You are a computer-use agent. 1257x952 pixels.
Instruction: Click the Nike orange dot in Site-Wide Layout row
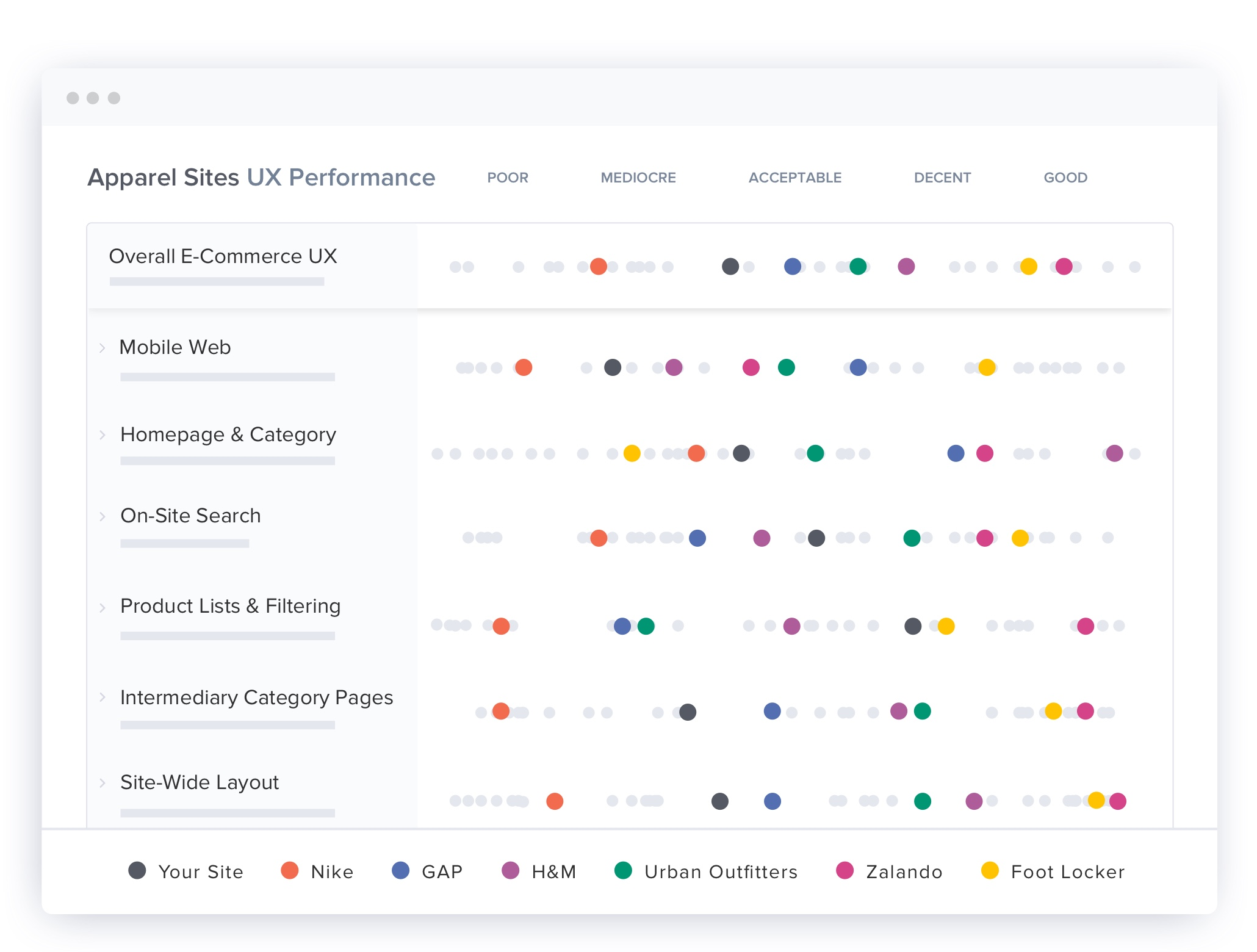click(x=555, y=801)
